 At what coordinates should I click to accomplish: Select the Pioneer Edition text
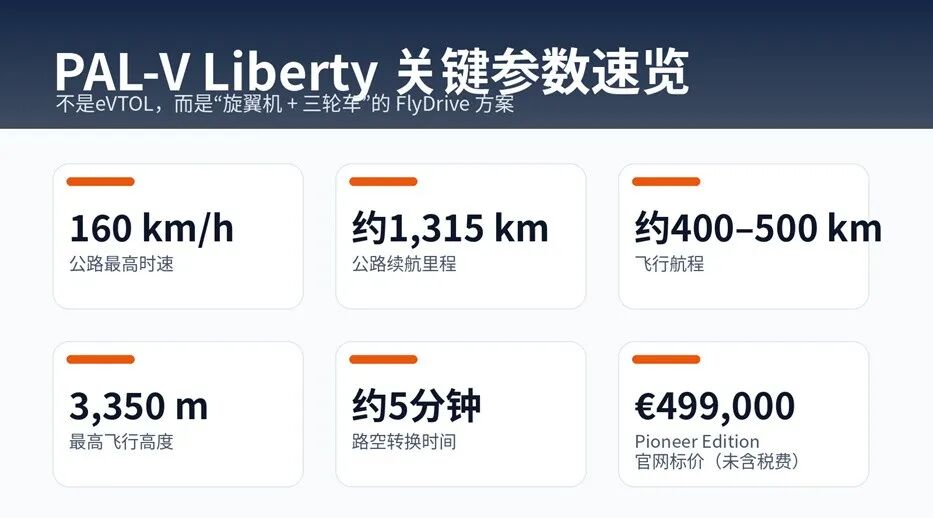coord(697,441)
